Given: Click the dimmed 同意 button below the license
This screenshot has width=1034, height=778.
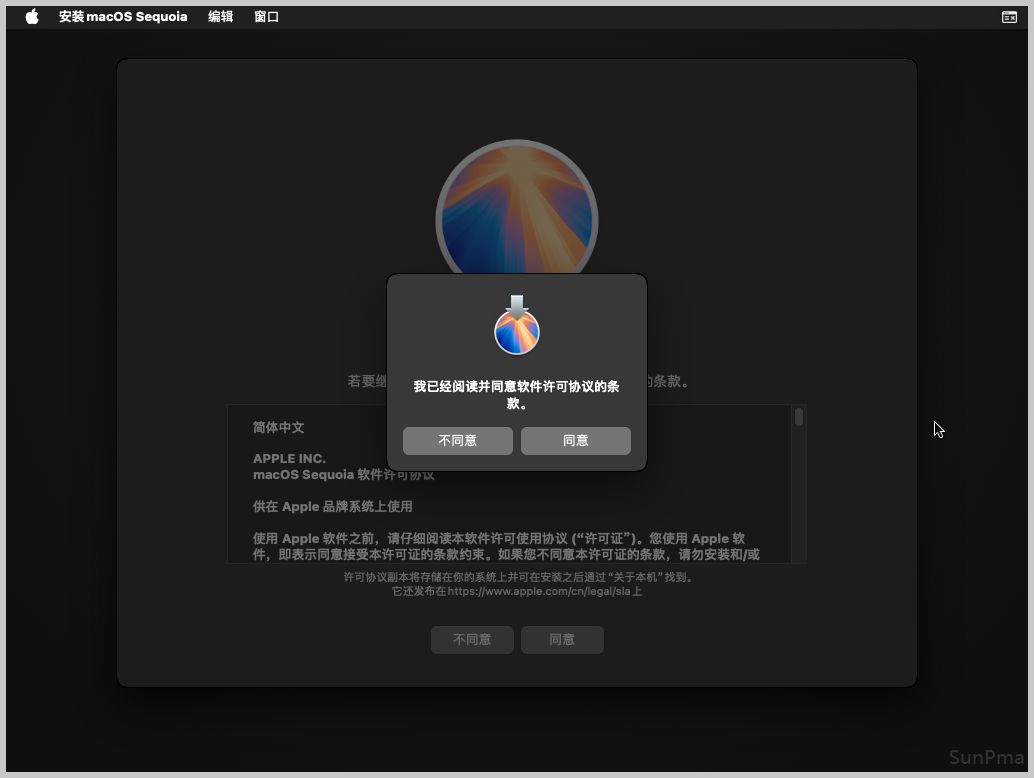Looking at the screenshot, I should (x=562, y=640).
